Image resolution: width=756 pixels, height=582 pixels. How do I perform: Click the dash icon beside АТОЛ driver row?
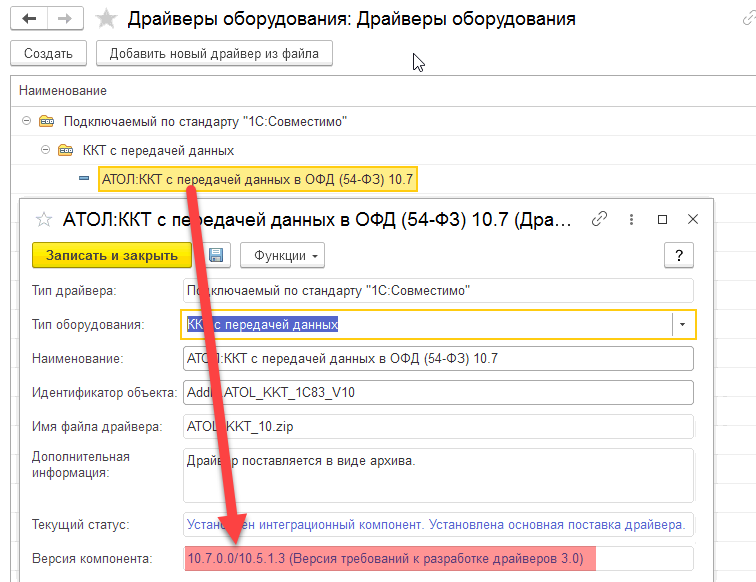pos(84,178)
